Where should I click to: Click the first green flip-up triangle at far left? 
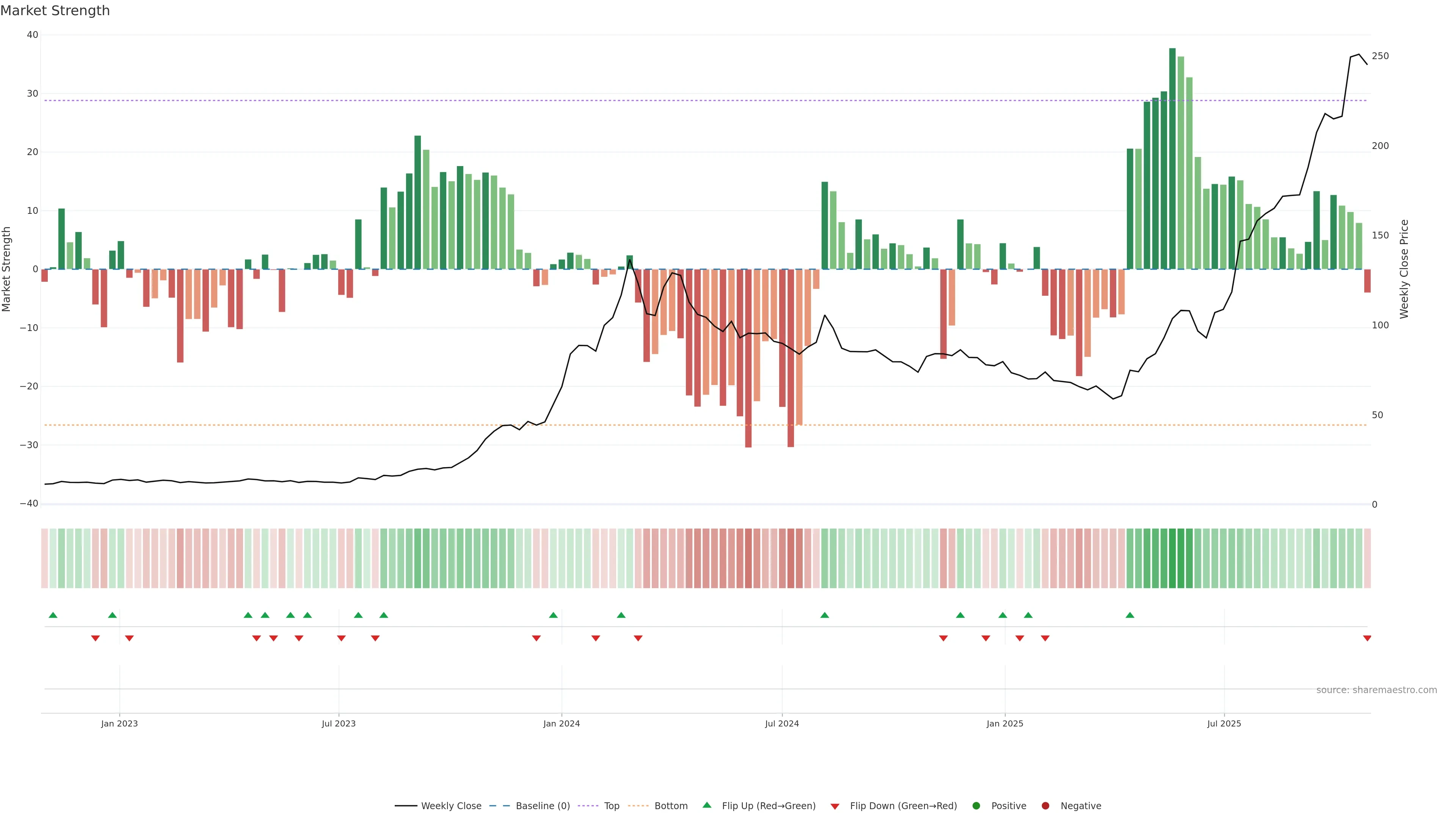(x=53, y=615)
